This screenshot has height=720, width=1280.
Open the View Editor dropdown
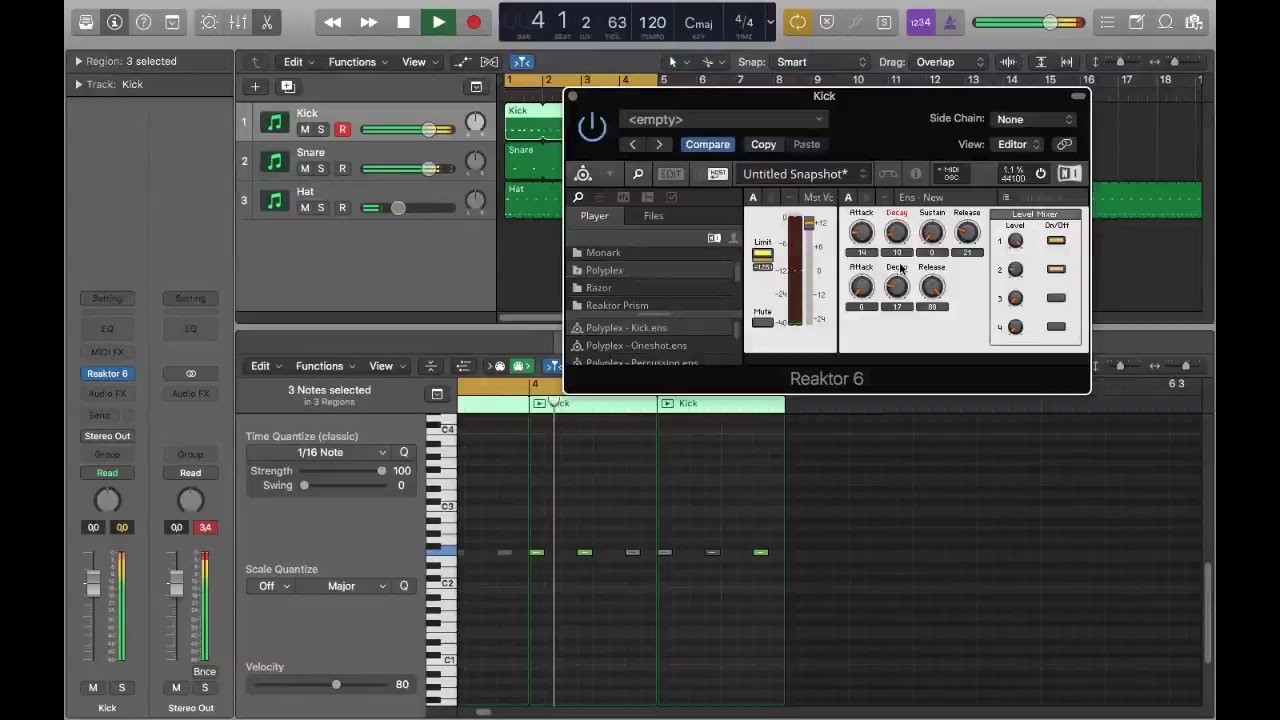[x=1018, y=144]
